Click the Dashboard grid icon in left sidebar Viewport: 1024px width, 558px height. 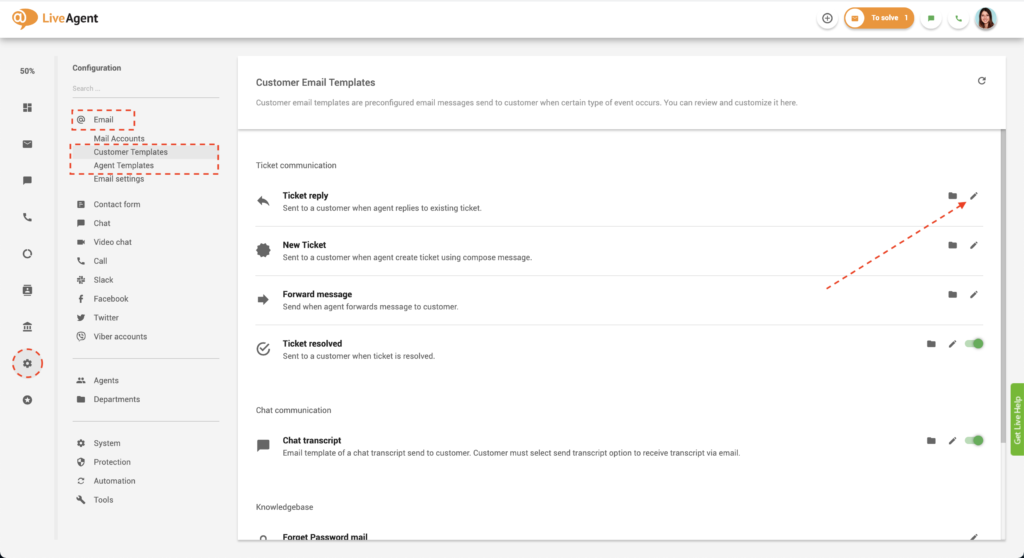tap(27, 108)
